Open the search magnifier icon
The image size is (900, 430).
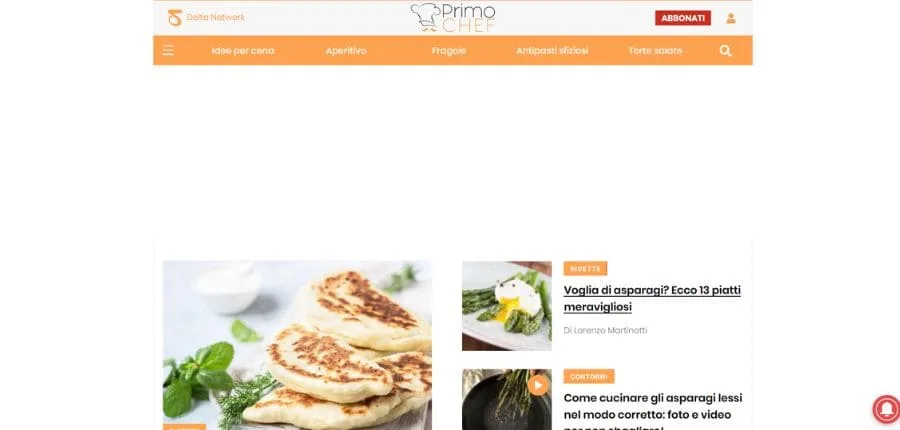[x=726, y=51]
